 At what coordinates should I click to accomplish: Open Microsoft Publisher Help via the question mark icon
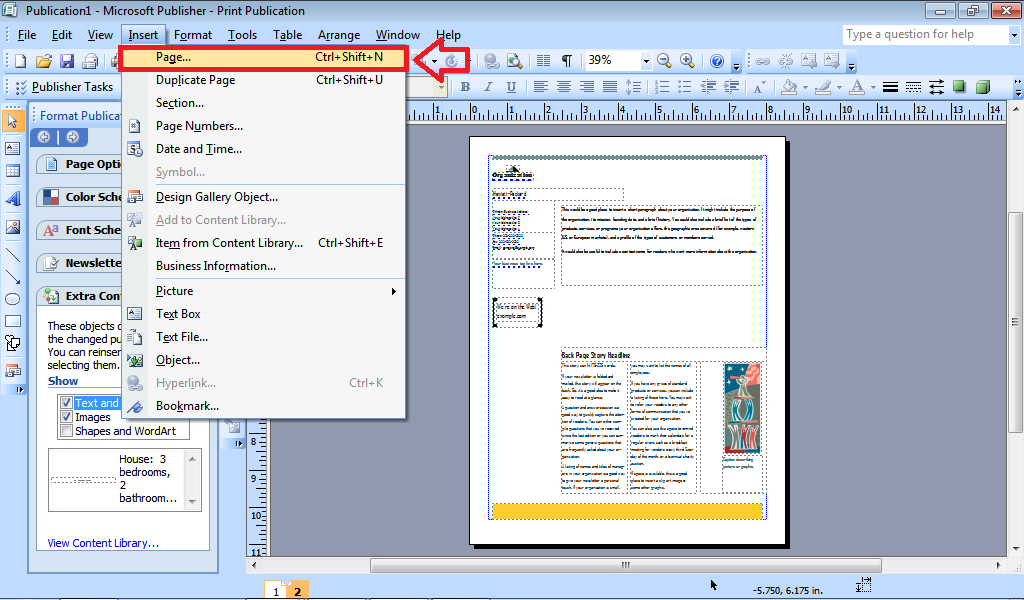[717, 60]
